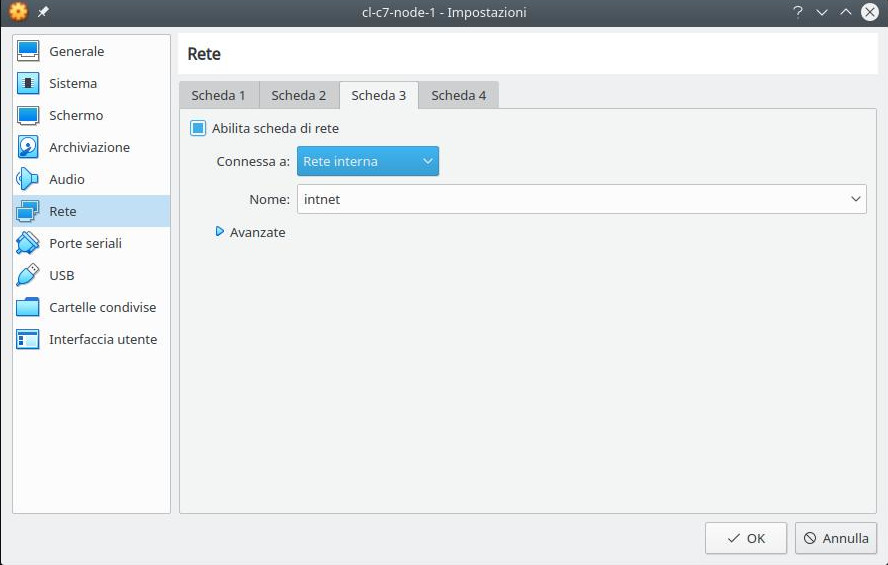Expand the Nome combo box arrow
Screen dimensions: 888x565
[856, 199]
